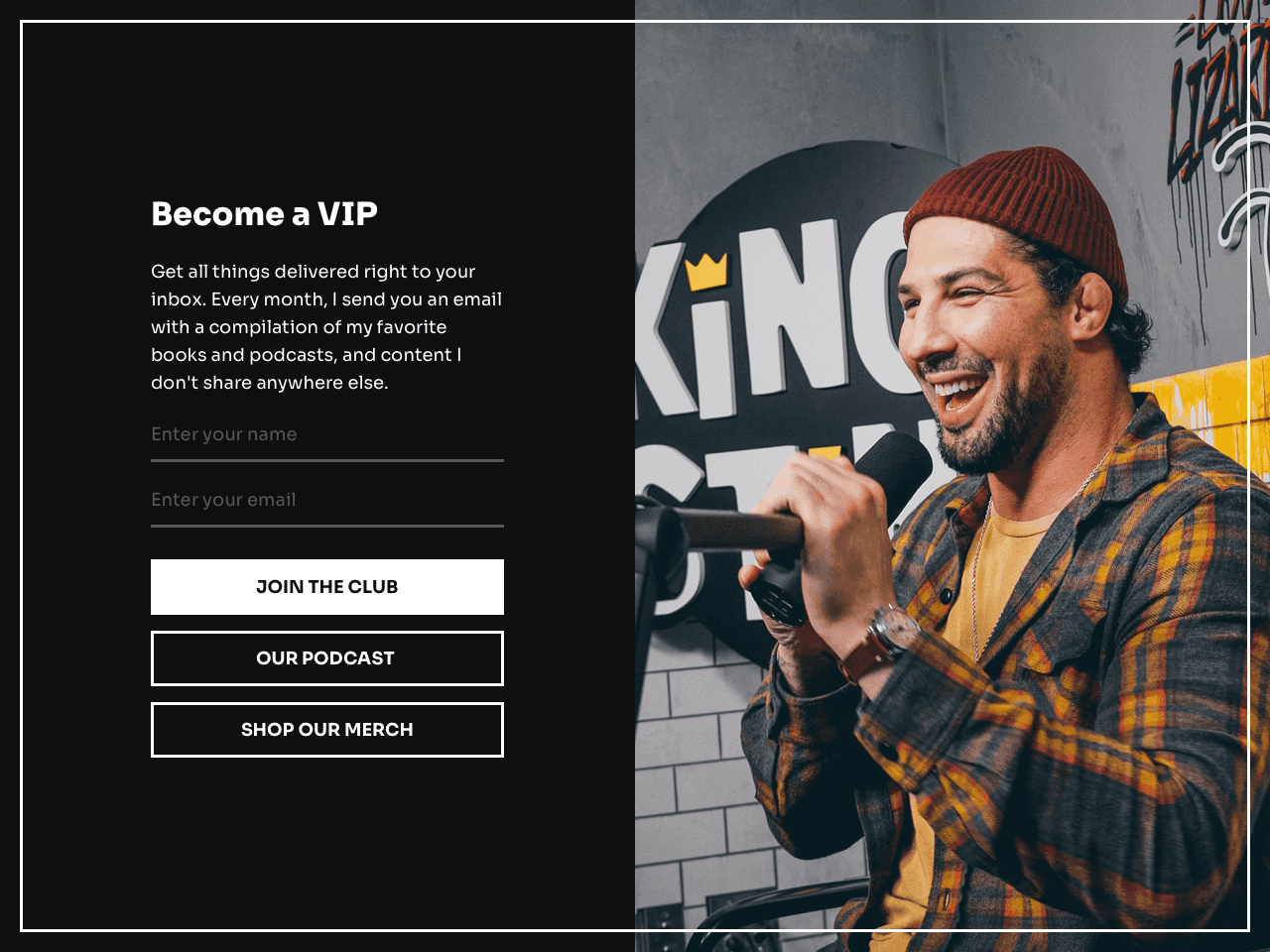Click the underline beneath the email field

click(x=327, y=526)
